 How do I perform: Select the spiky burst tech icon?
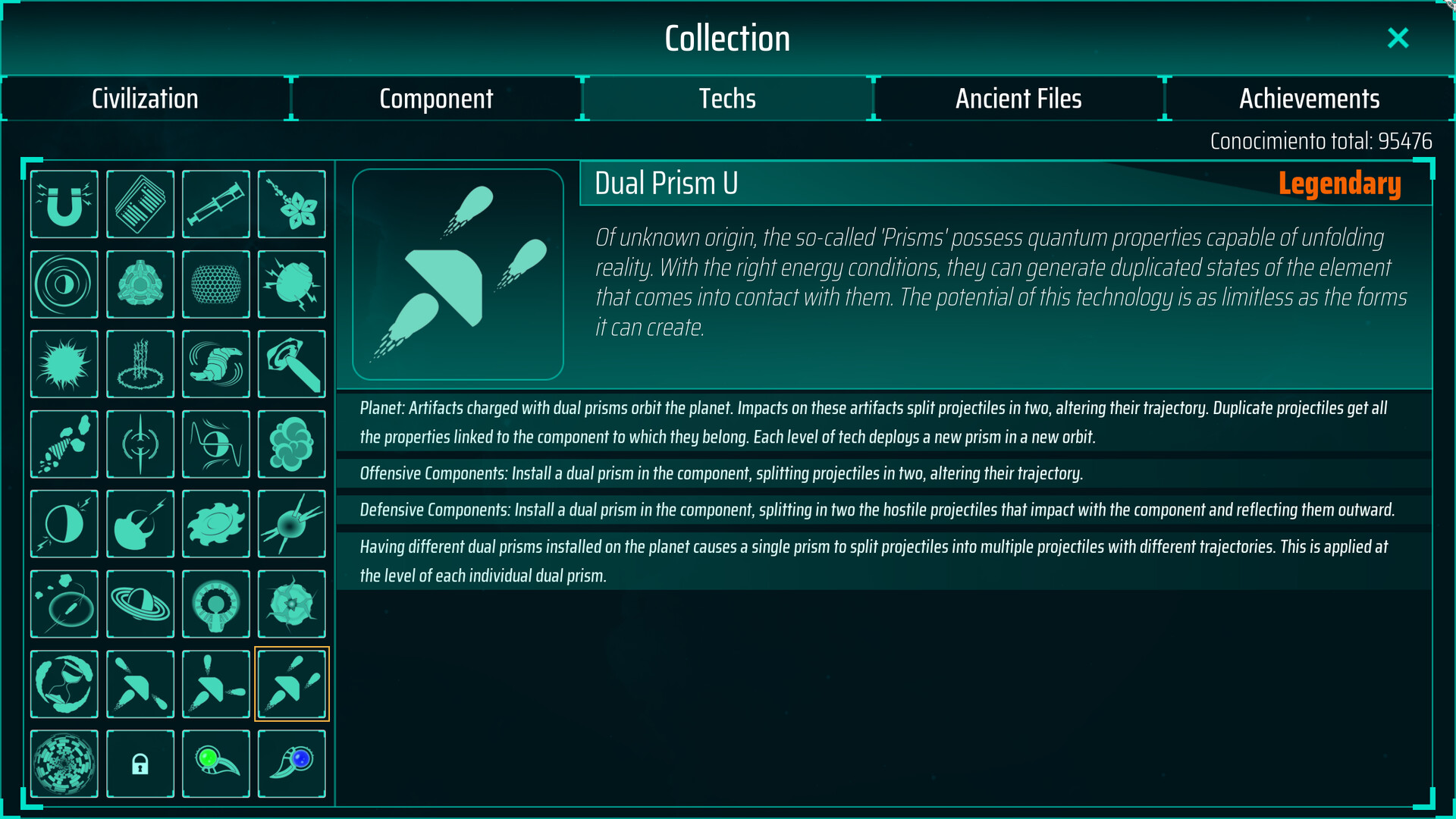point(64,364)
